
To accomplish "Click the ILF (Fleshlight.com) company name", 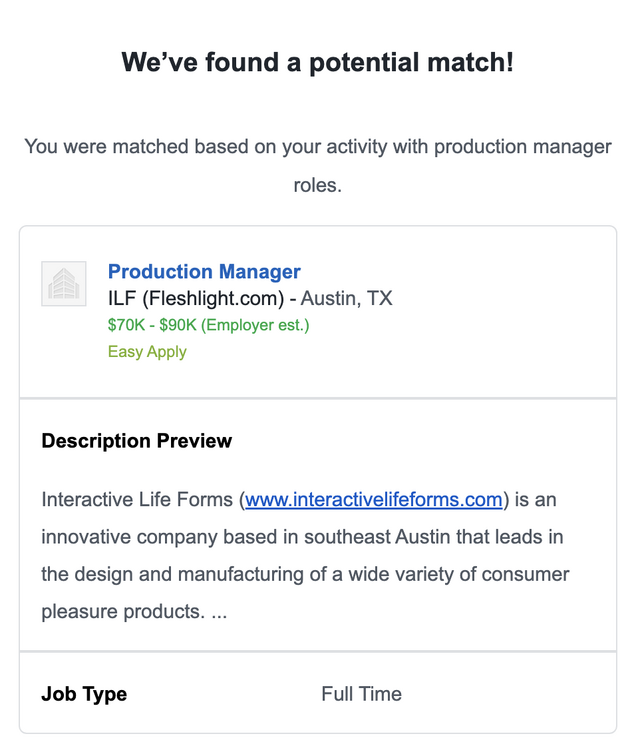I will click(x=198, y=298).
